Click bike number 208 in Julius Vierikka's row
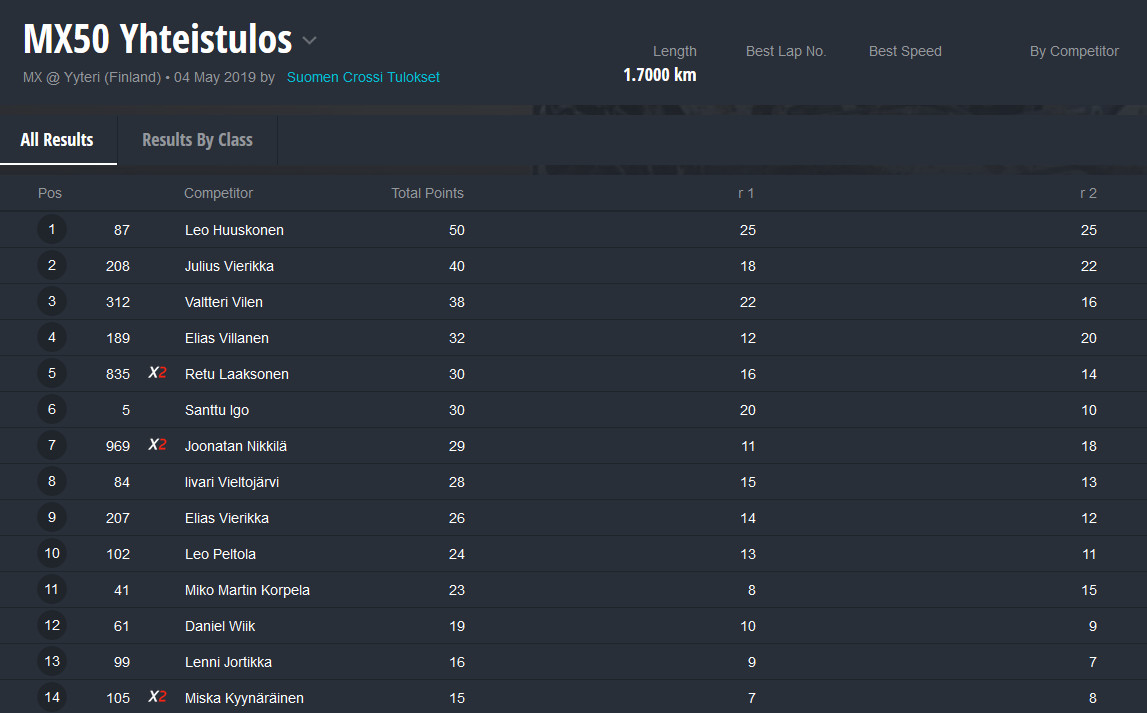The image size is (1147, 713). (118, 266)
